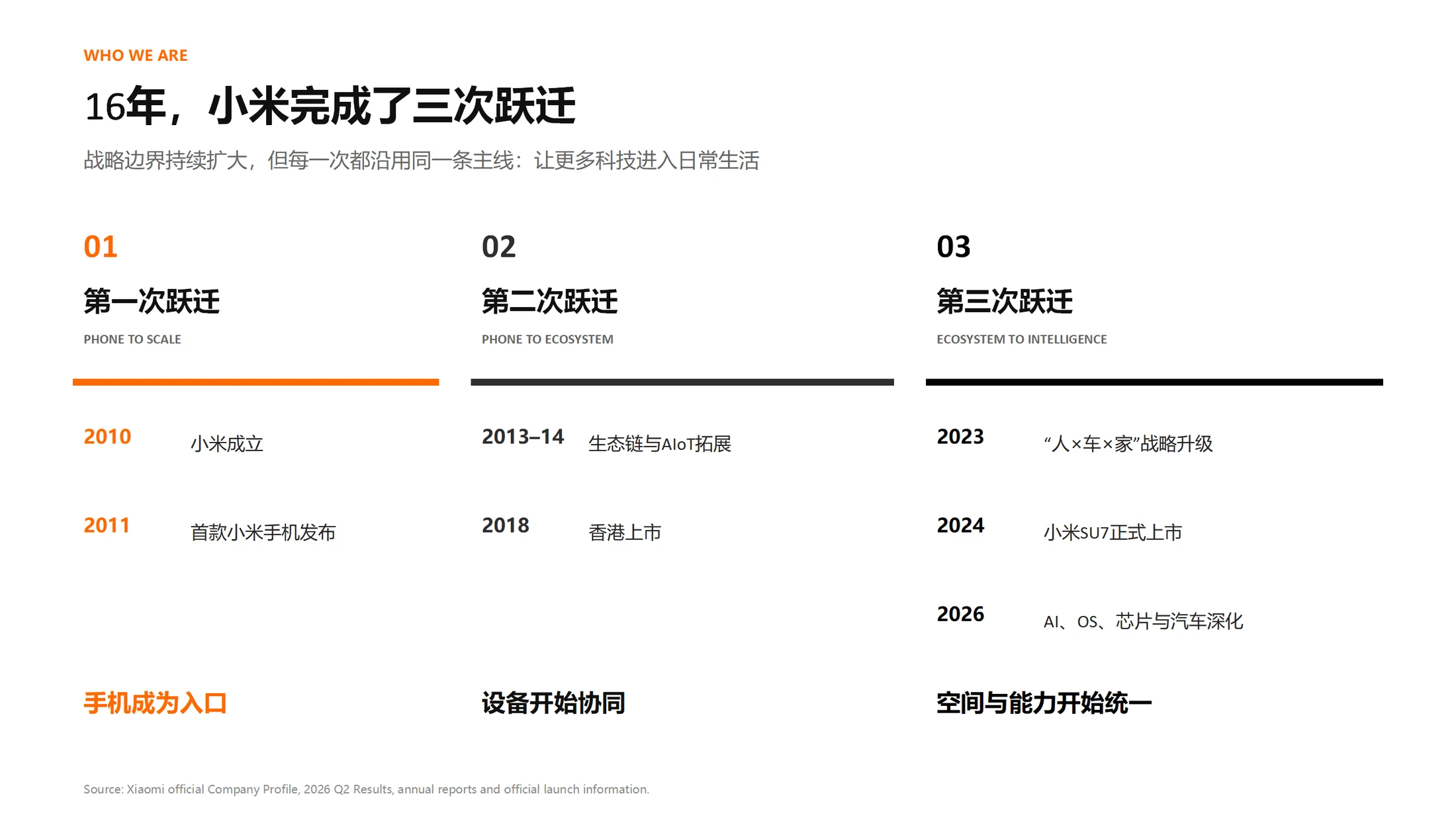Click the Source footnote about Xiaomi Company Profile
The width and height of the screenshot is (1456, 819).
point(366,789)
